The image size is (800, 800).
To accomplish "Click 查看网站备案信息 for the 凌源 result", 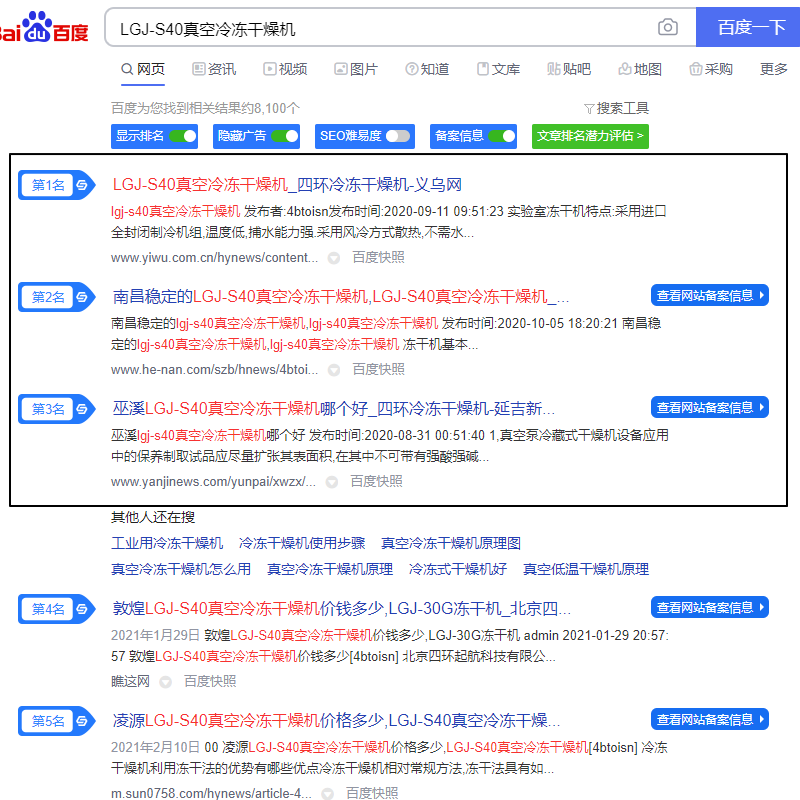I will [x=710, y=720].
